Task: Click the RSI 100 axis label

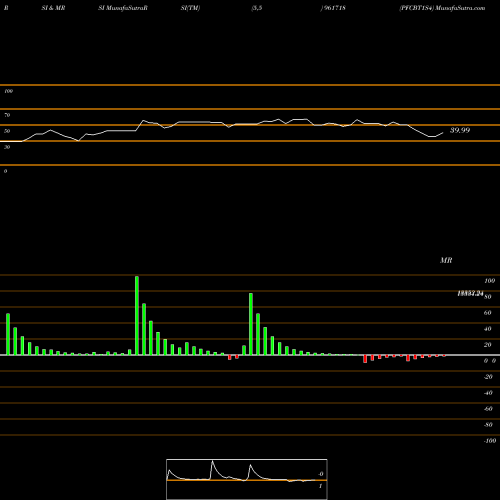Action: (8, 91)
